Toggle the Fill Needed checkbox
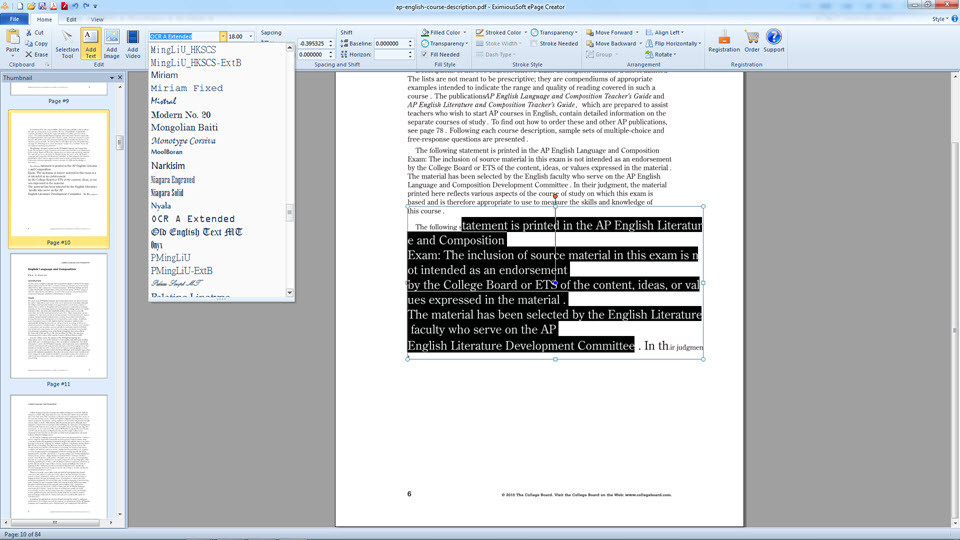 click(x=424, y=54)
